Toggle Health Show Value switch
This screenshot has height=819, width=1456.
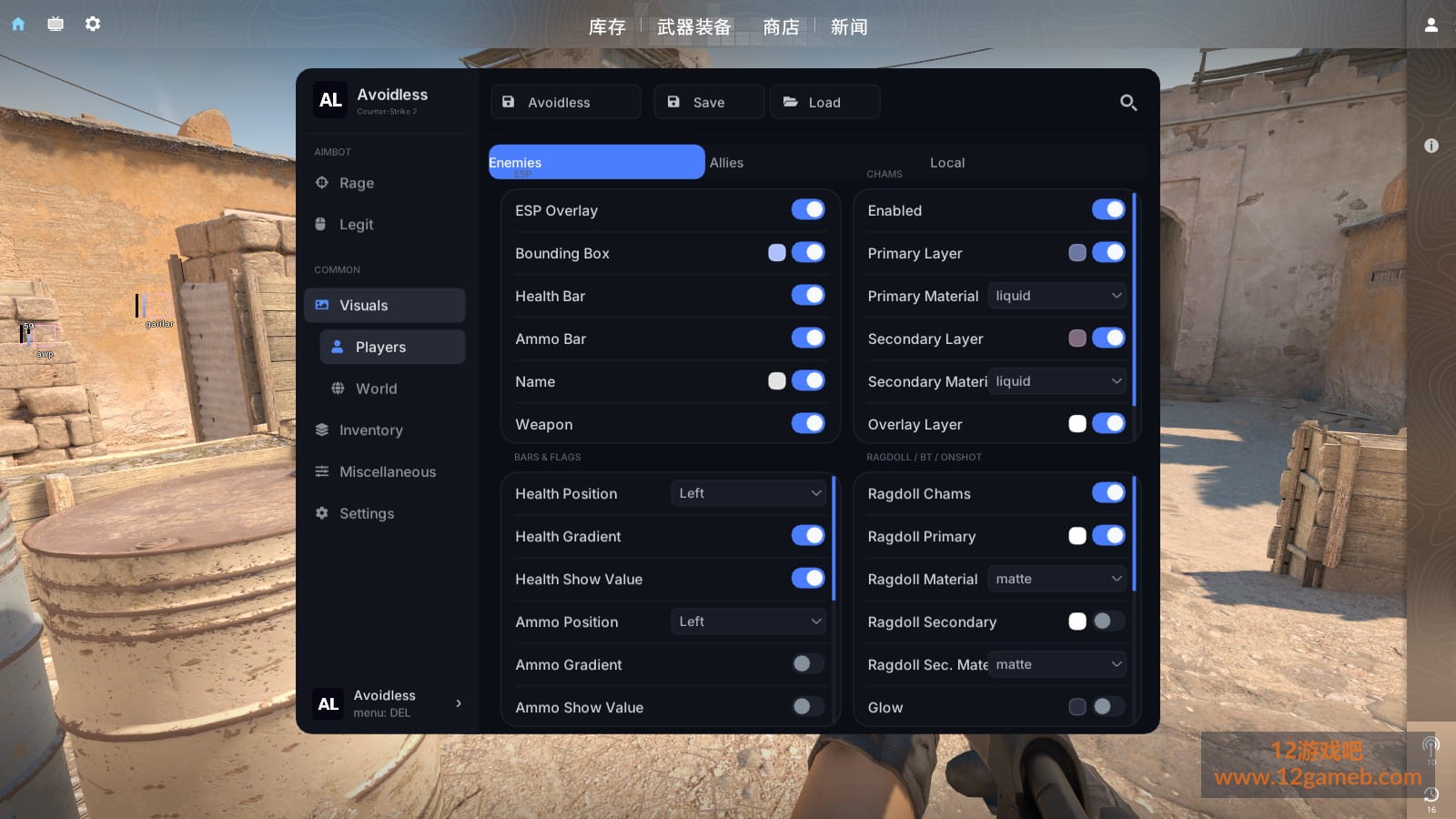coord(808,579)
